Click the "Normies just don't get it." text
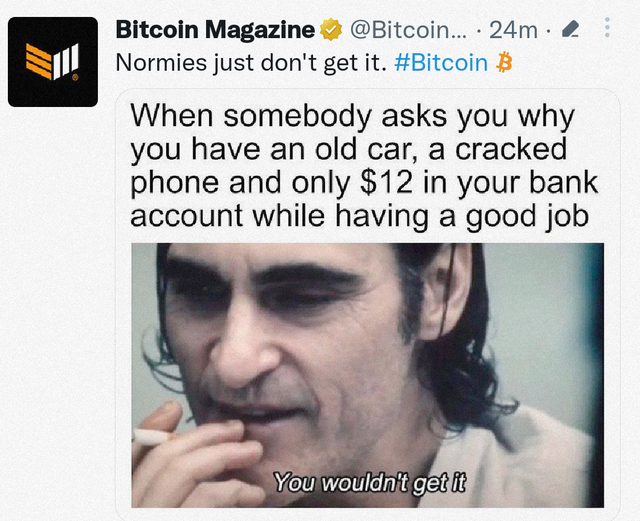 [251, 63]
